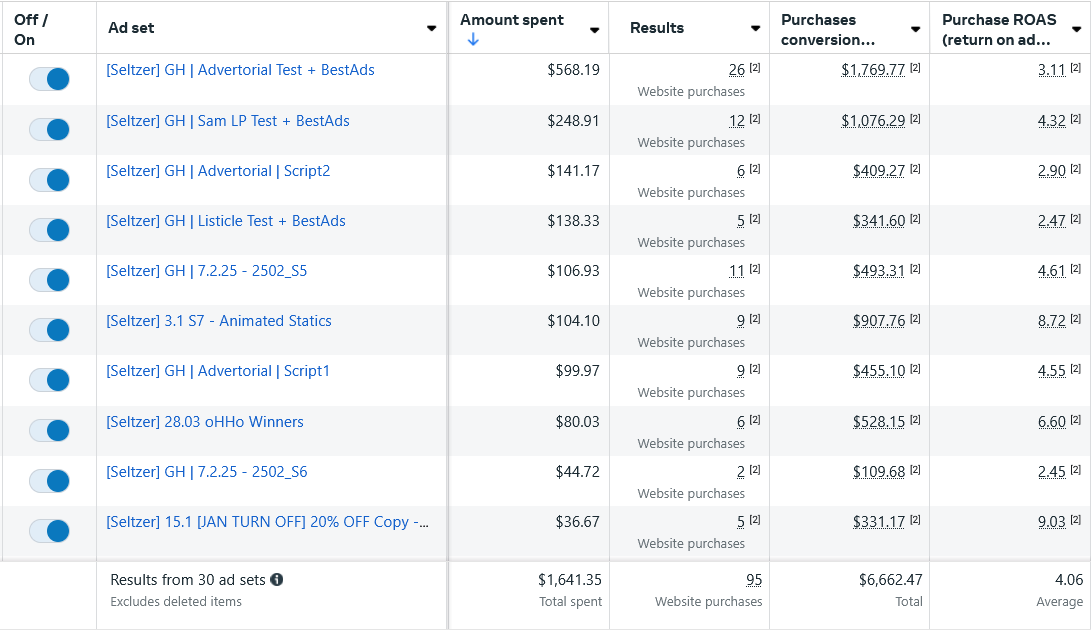Open the GH | 7.2.25 - 2502_S6 ad set

[207, 472]
